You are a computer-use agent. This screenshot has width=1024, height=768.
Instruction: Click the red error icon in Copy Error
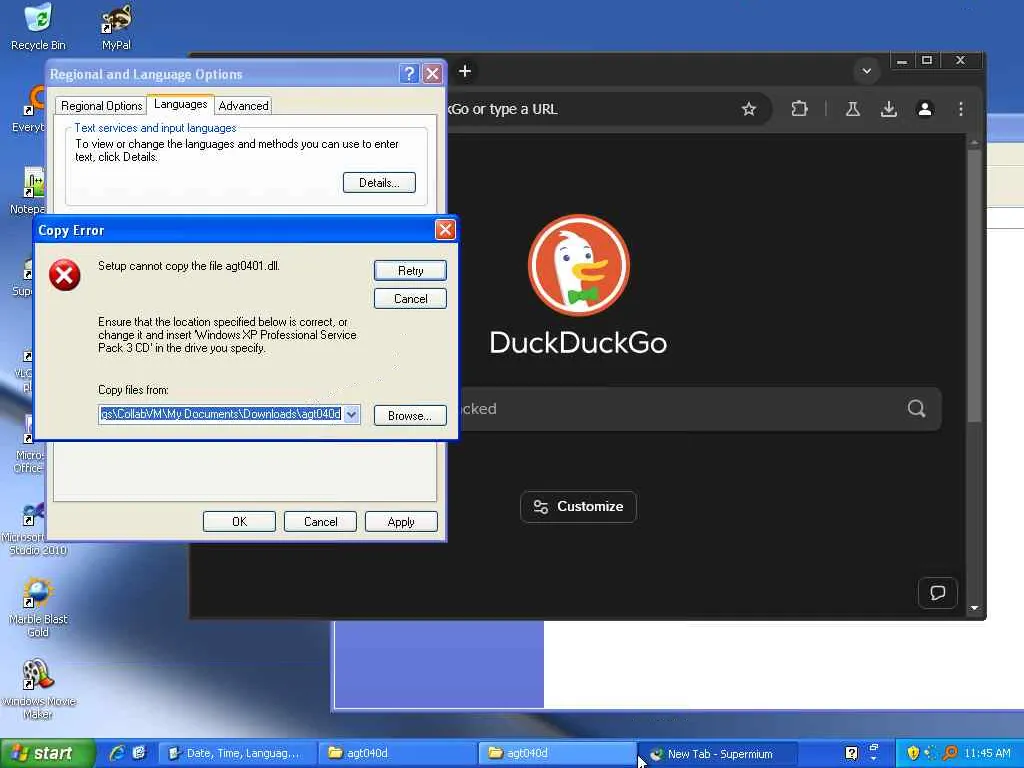(65, 275)
